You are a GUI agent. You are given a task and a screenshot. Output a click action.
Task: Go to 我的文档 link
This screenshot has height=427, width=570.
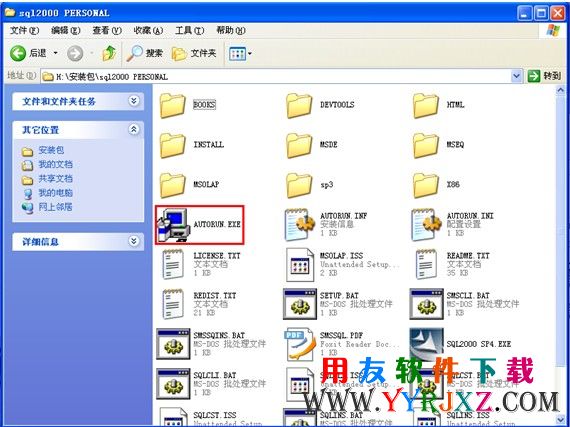[x=47, y=165]
